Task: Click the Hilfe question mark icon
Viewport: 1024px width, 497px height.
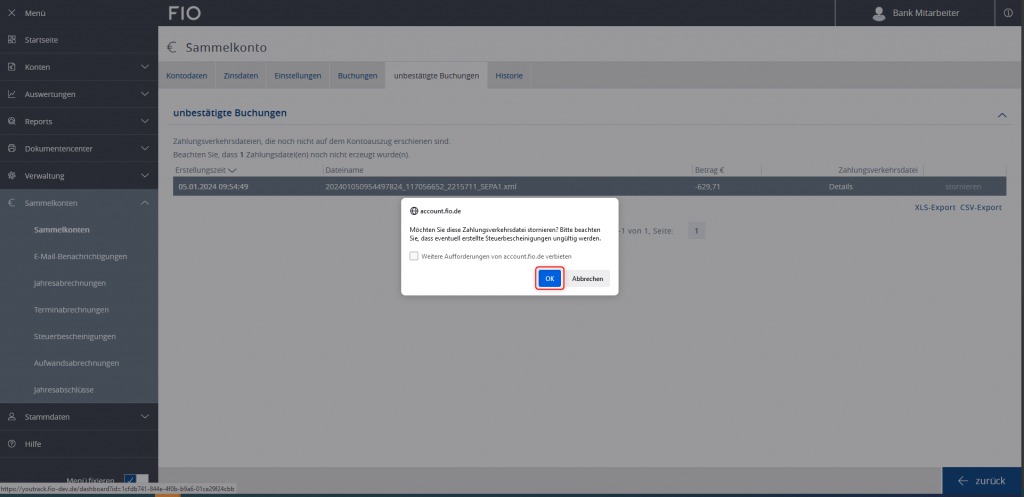Action: (x=12, y=443)
